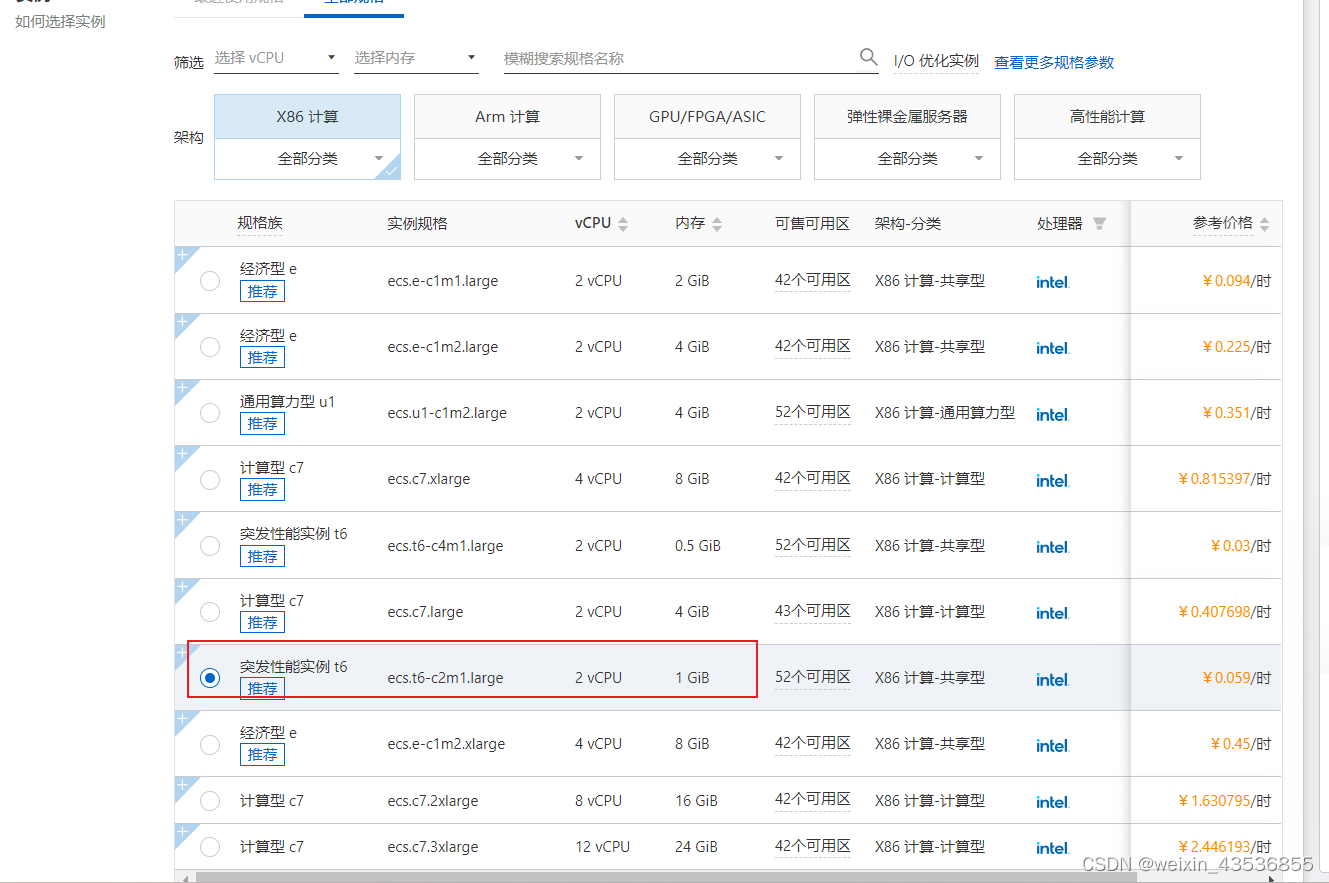Screen dimensions: 1329x883
Task: Select the GPU/FPGA/ASIC architecture tab
Action: point(707,117)
